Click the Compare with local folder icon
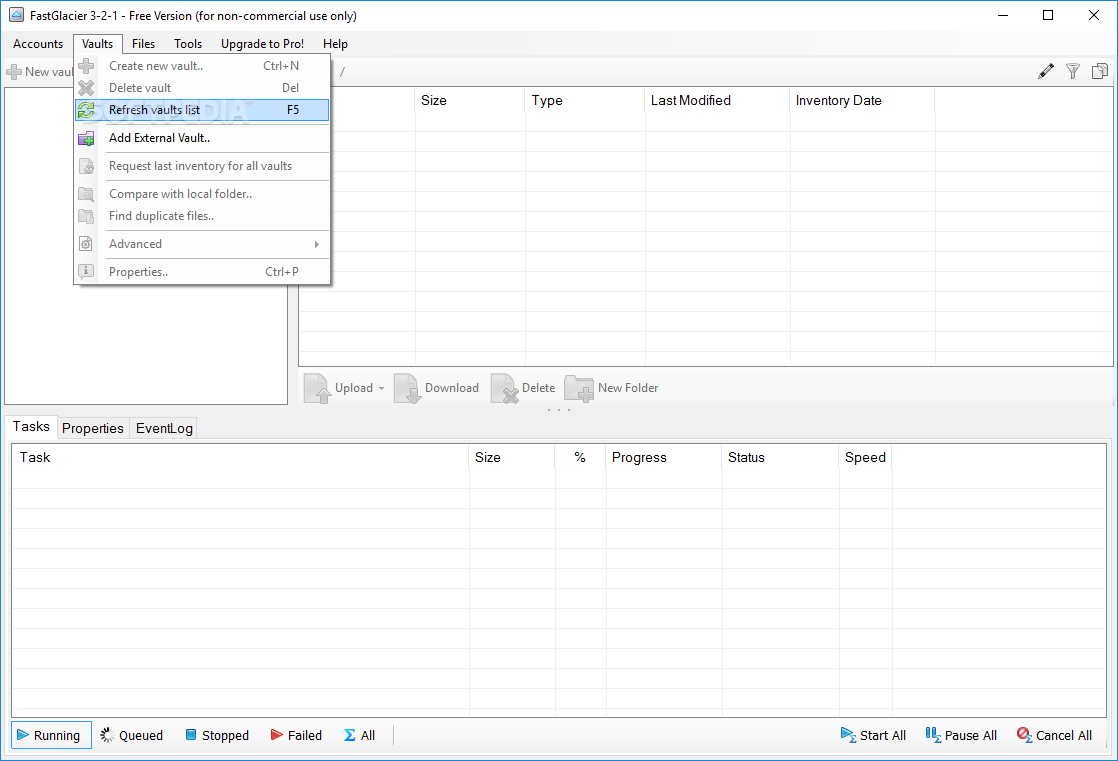The image size is (1118, 761). pyautogui.click(x=86, y=194)
